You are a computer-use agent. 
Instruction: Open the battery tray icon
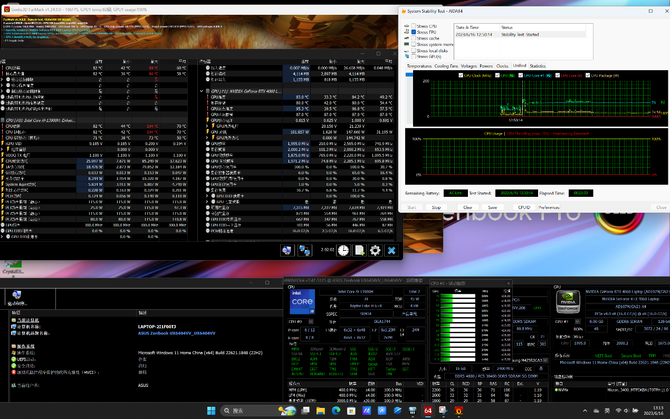pyautogui.click(x=635, y=410)
